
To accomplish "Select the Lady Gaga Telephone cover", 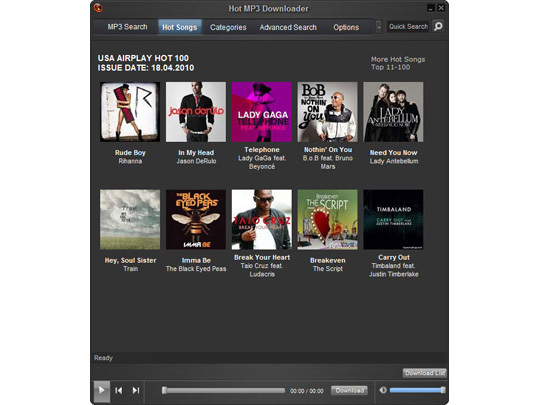I will 262,112.
